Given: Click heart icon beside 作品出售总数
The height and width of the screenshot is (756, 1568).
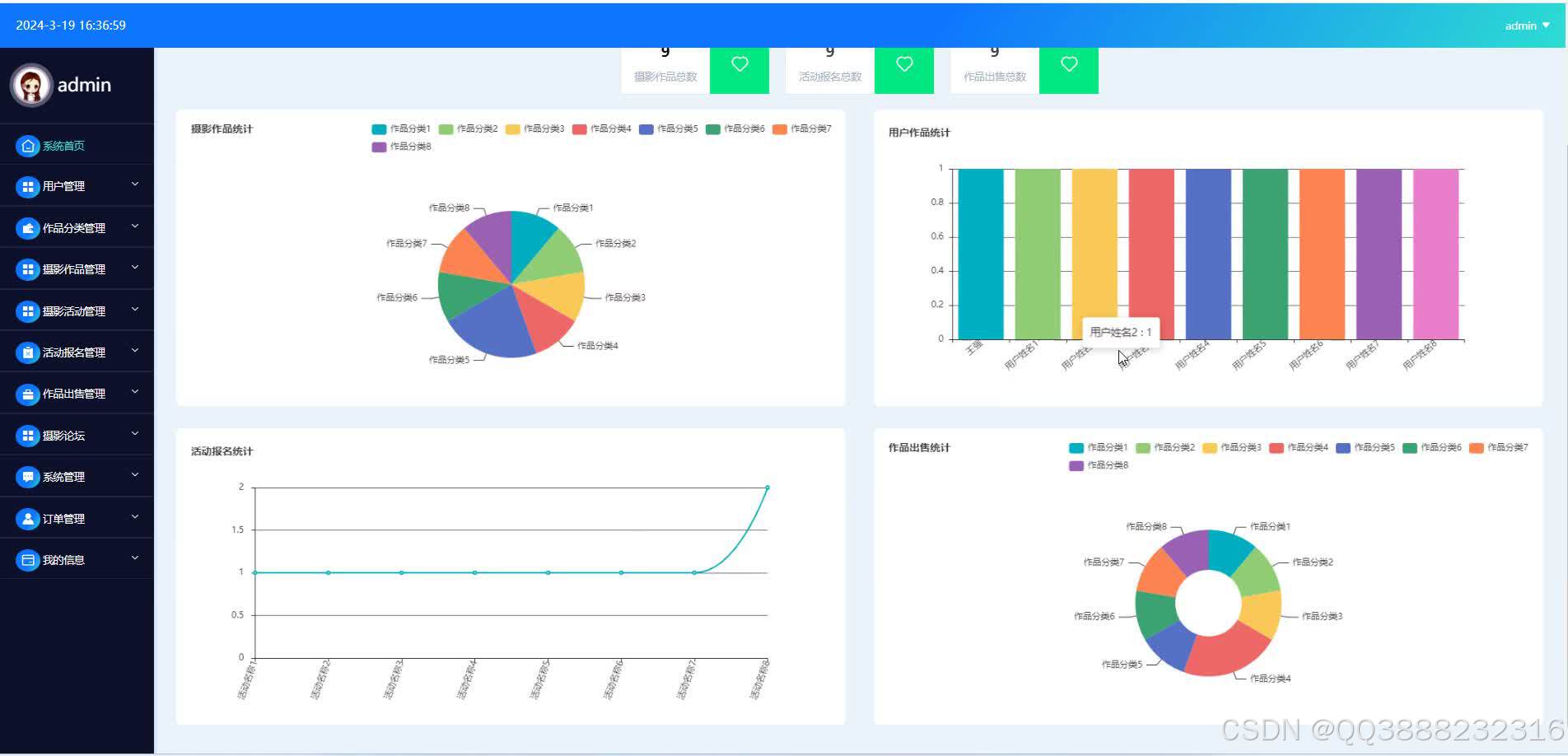Looking at the screenshot, I should pyautogui.click(x=1069, y=64).
